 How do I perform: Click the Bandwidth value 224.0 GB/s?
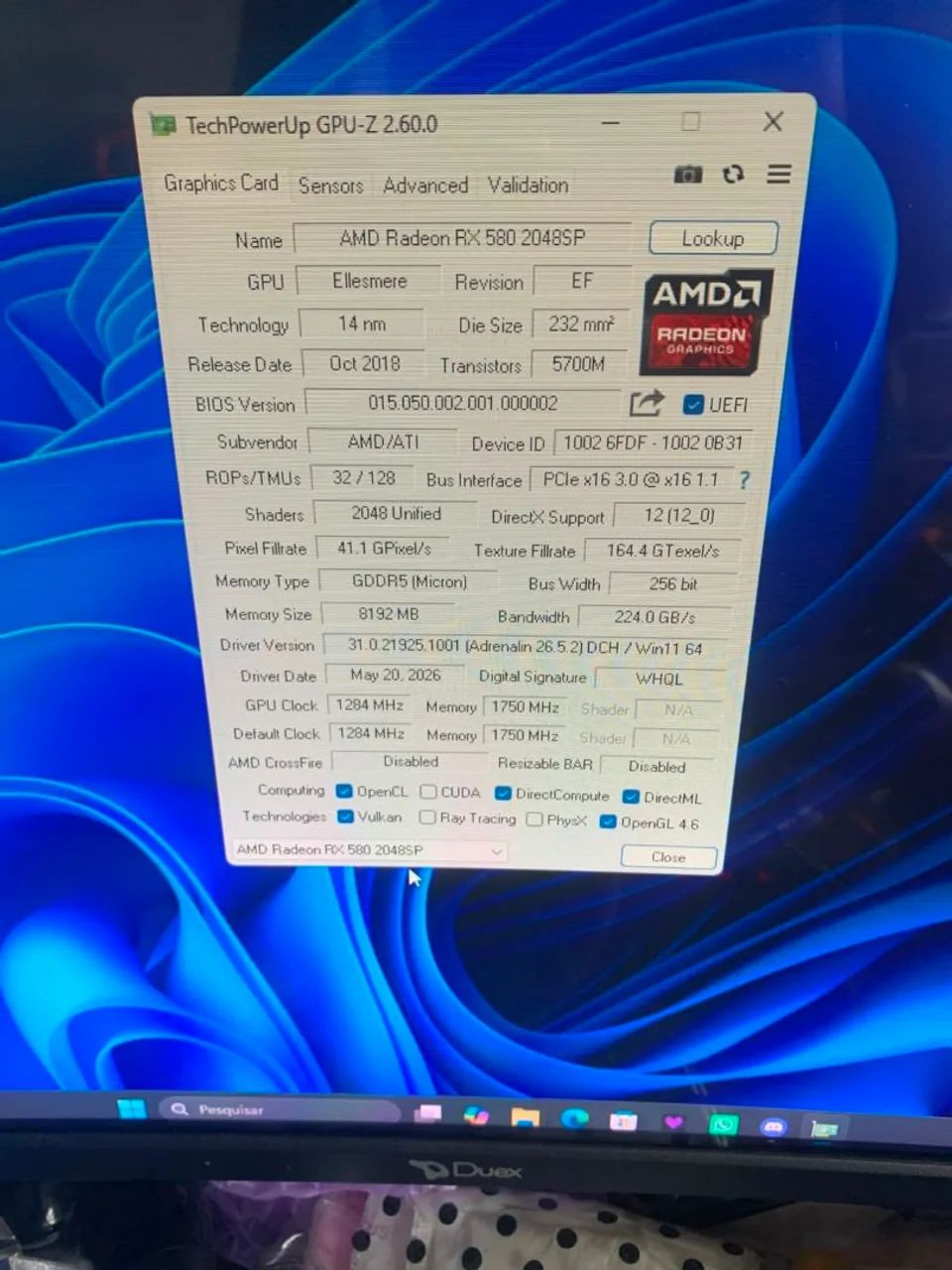pos(654,616)
